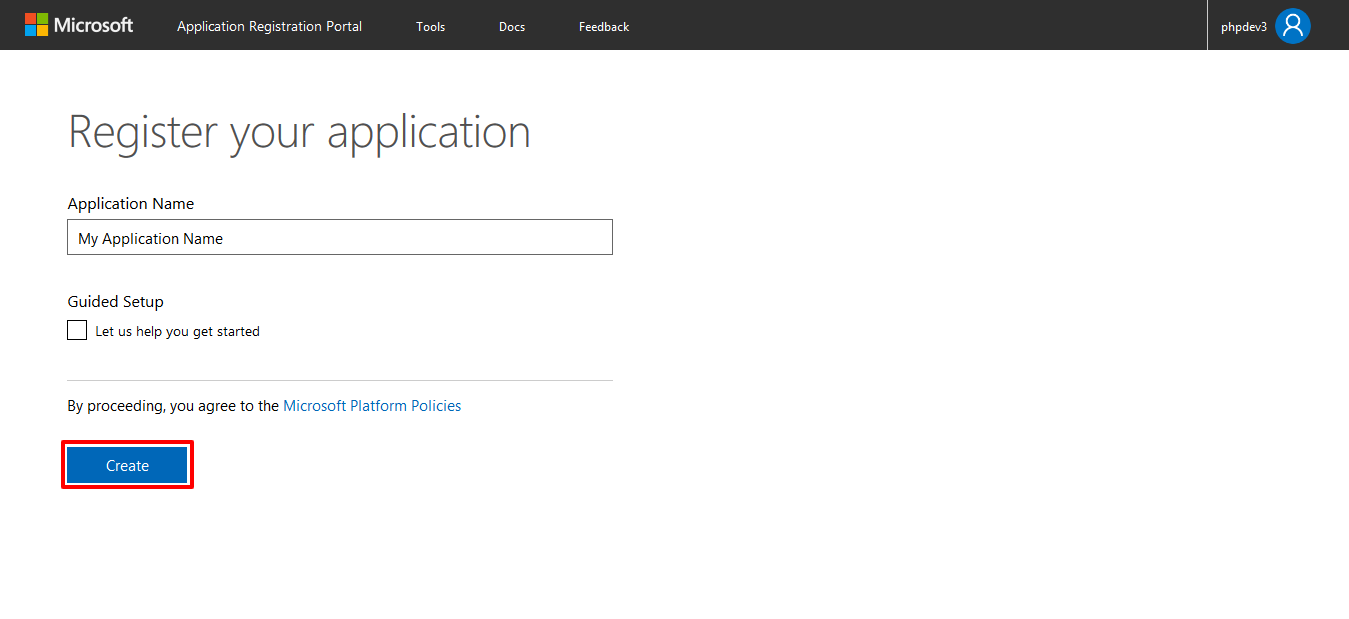Click the 'Guided Setup' section label
Screen dimensions: 1349x619
tap(115, 302)
